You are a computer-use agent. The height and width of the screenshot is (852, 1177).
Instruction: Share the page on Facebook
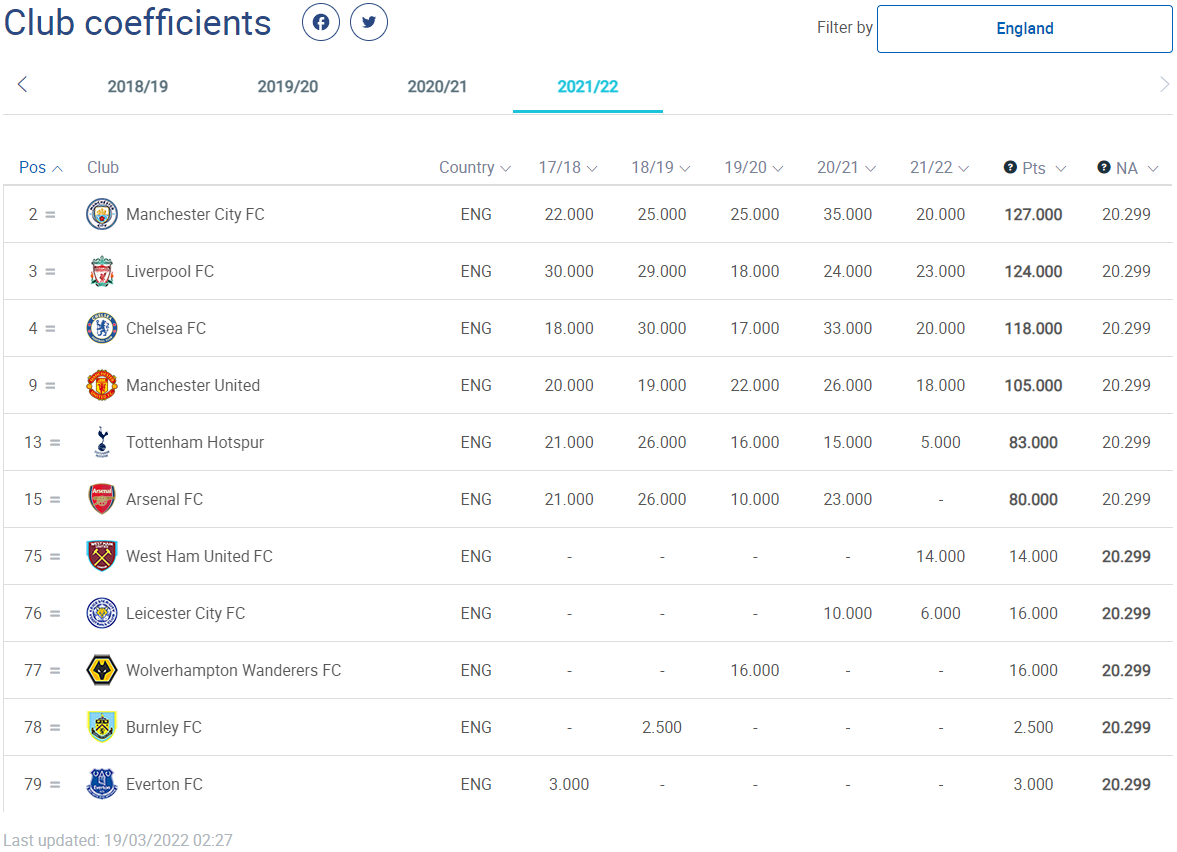click(x=321, y=23)
